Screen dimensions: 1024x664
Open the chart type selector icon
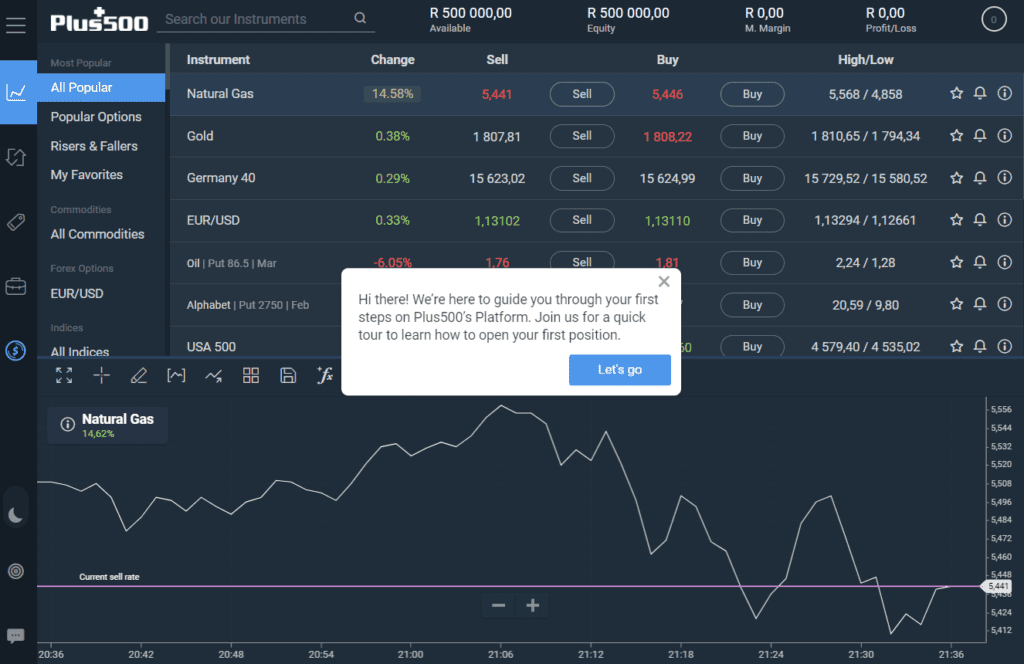click(214, 375)
